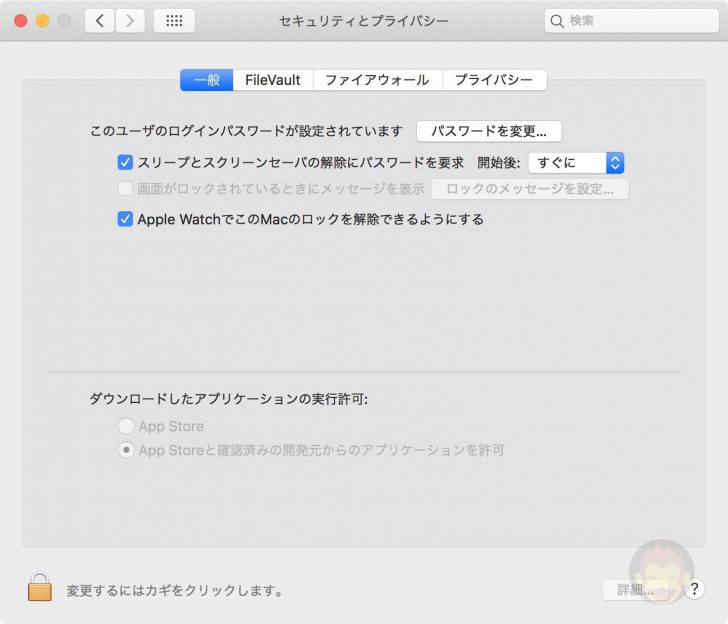Viewport: 728px width, 624px height.
Task: Go back with the left arrow button
Action: click(x=99, y=21)
